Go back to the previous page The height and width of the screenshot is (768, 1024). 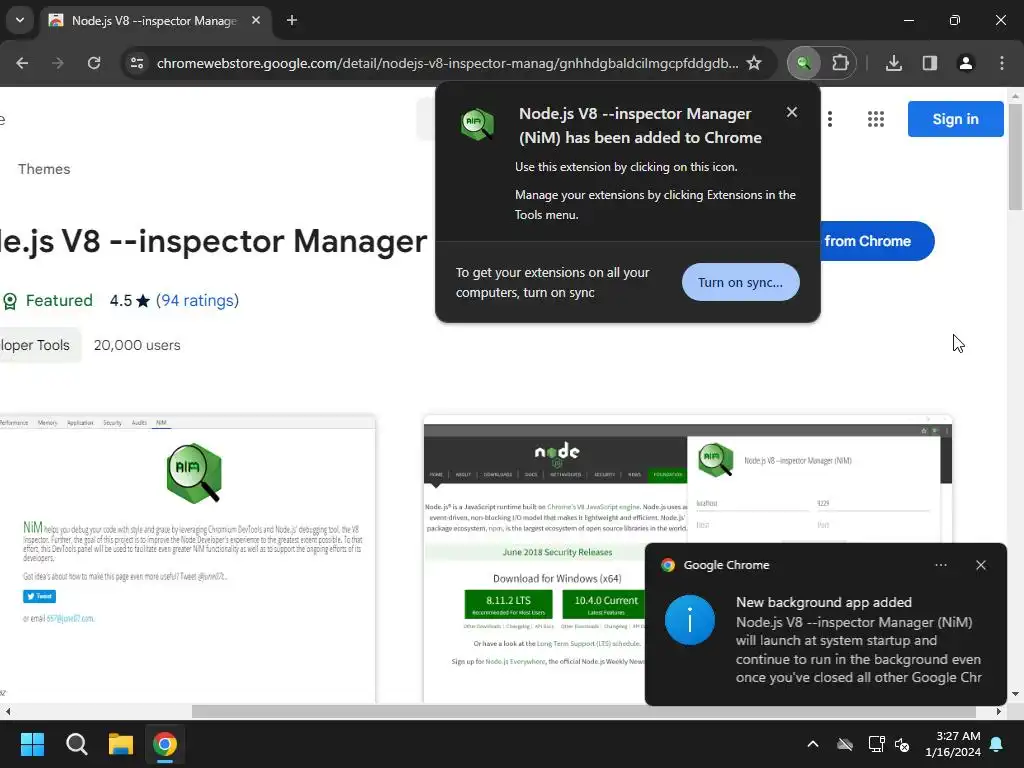coord(22,63)
